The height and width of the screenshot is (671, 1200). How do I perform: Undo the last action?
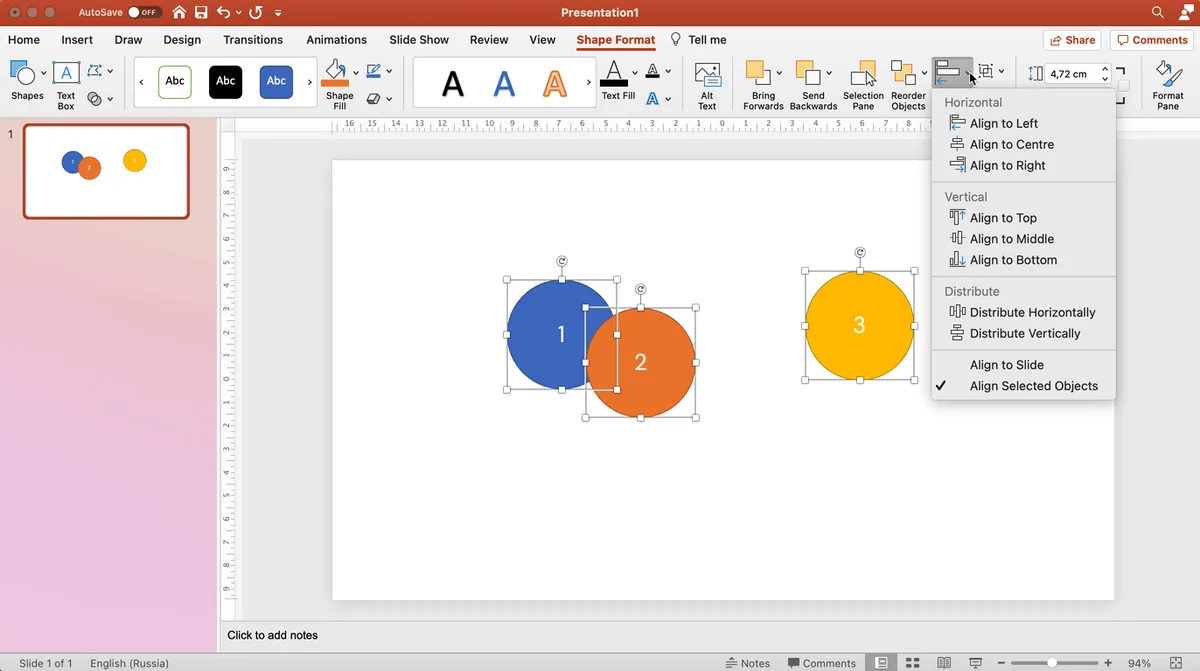point(224,13)
